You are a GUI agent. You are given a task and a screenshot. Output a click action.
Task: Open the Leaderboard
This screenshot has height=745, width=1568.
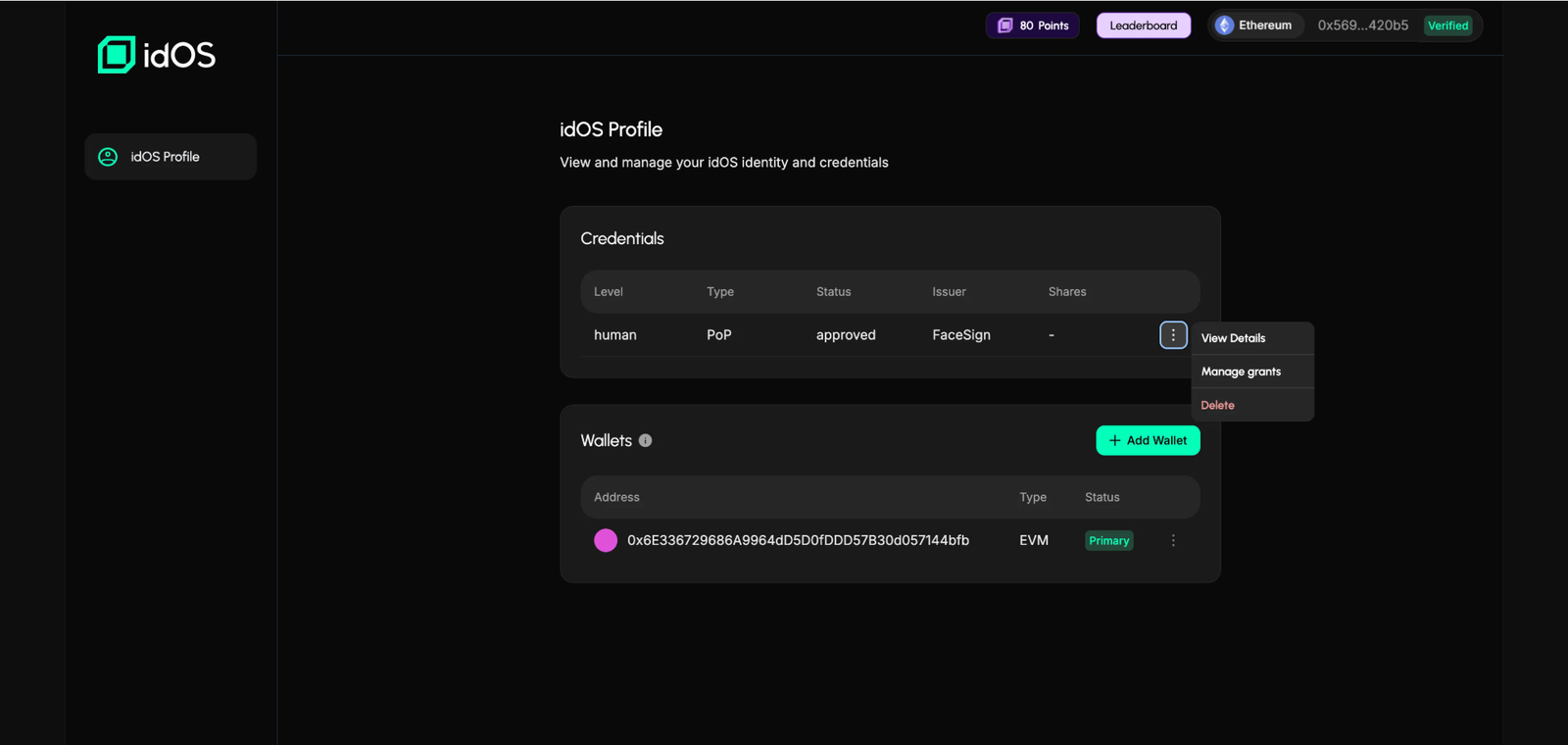(x=1143, y=25)
